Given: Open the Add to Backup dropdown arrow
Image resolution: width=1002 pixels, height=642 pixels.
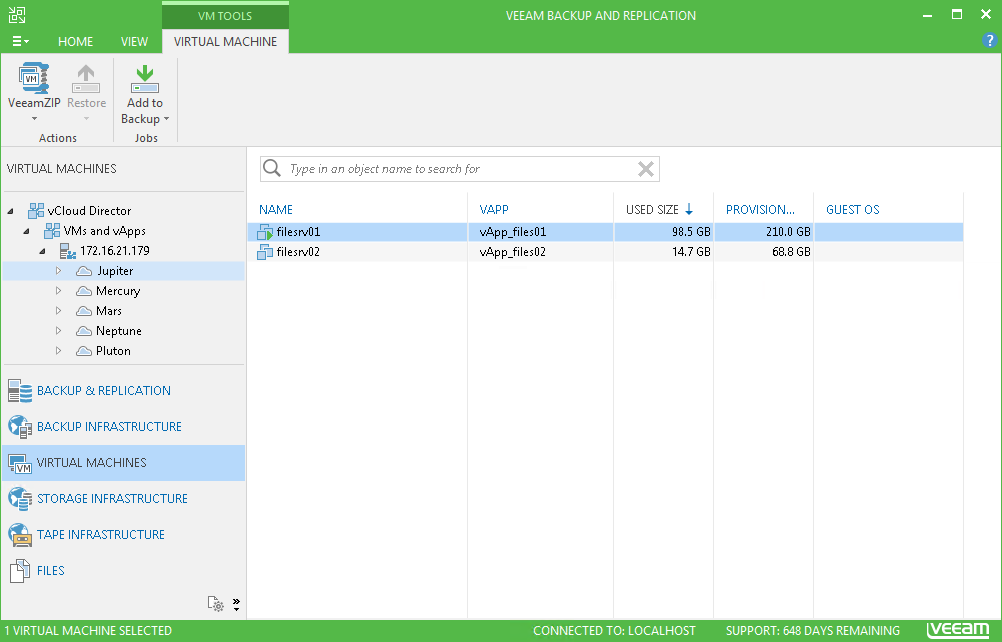Looking at the screenshot, I should click(166, 119).
